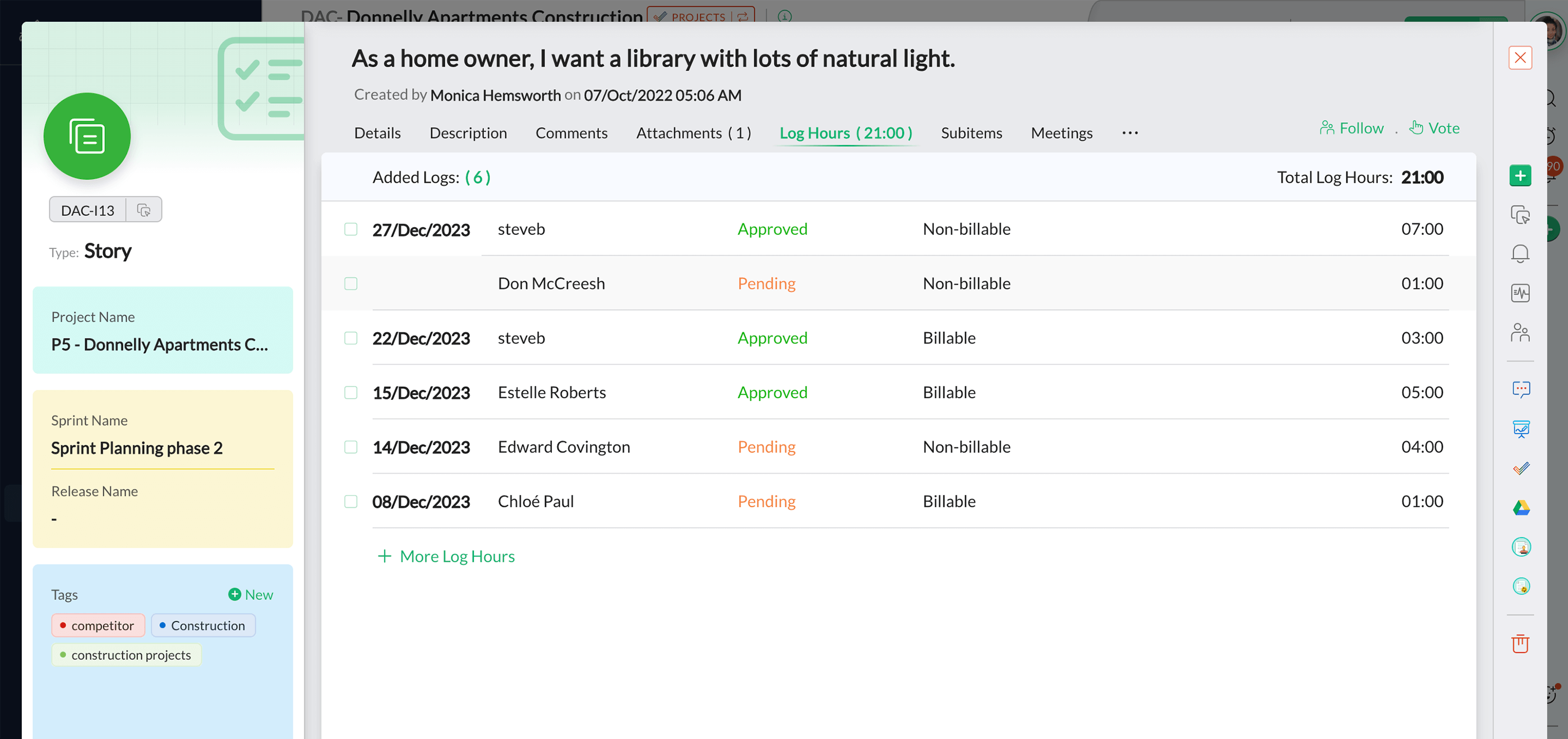Open Sprint Planning phase 2 sprint field
Screen dimensions: 1568x739
137,448
